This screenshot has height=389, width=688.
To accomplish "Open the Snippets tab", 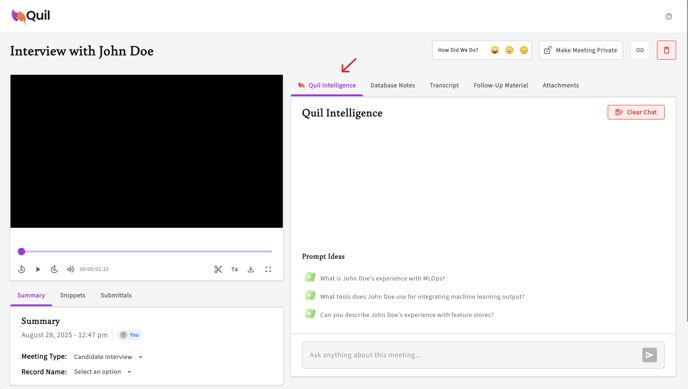I will click(73, 295).
